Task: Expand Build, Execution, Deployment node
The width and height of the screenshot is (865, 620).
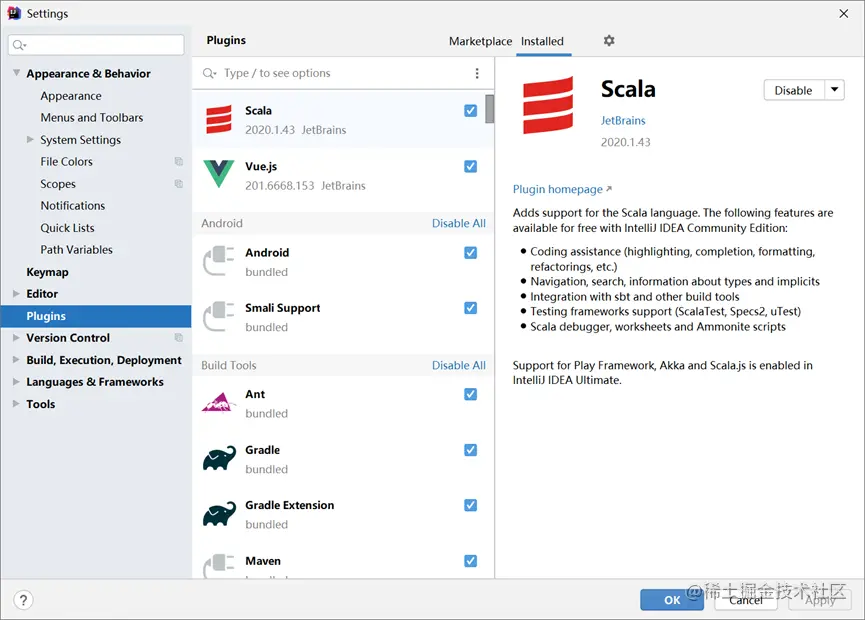Action: pyautogui.click(x=16, y=360)
